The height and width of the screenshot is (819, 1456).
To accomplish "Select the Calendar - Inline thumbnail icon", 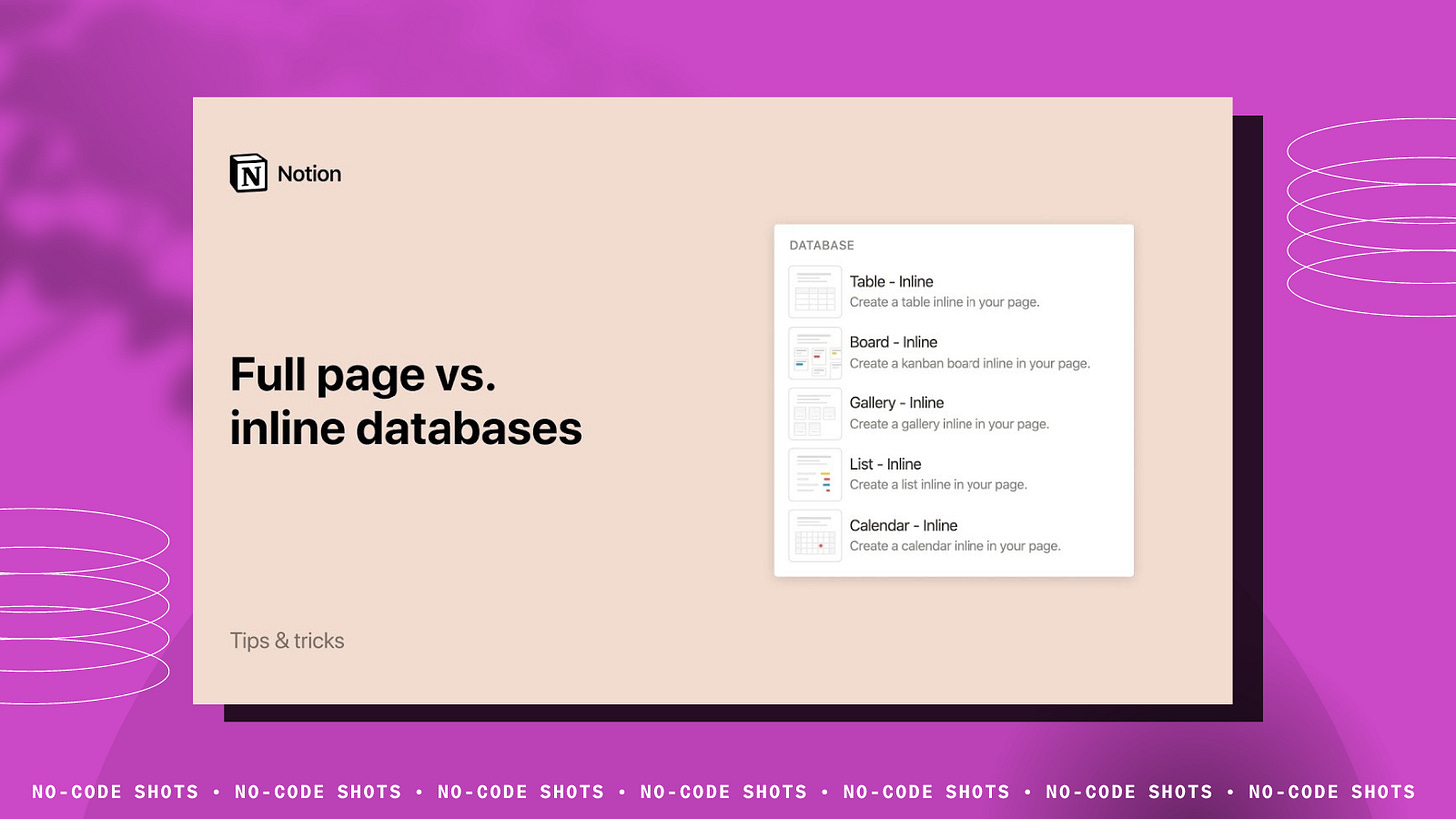I will pyautogui.click(x=815, y=536).
